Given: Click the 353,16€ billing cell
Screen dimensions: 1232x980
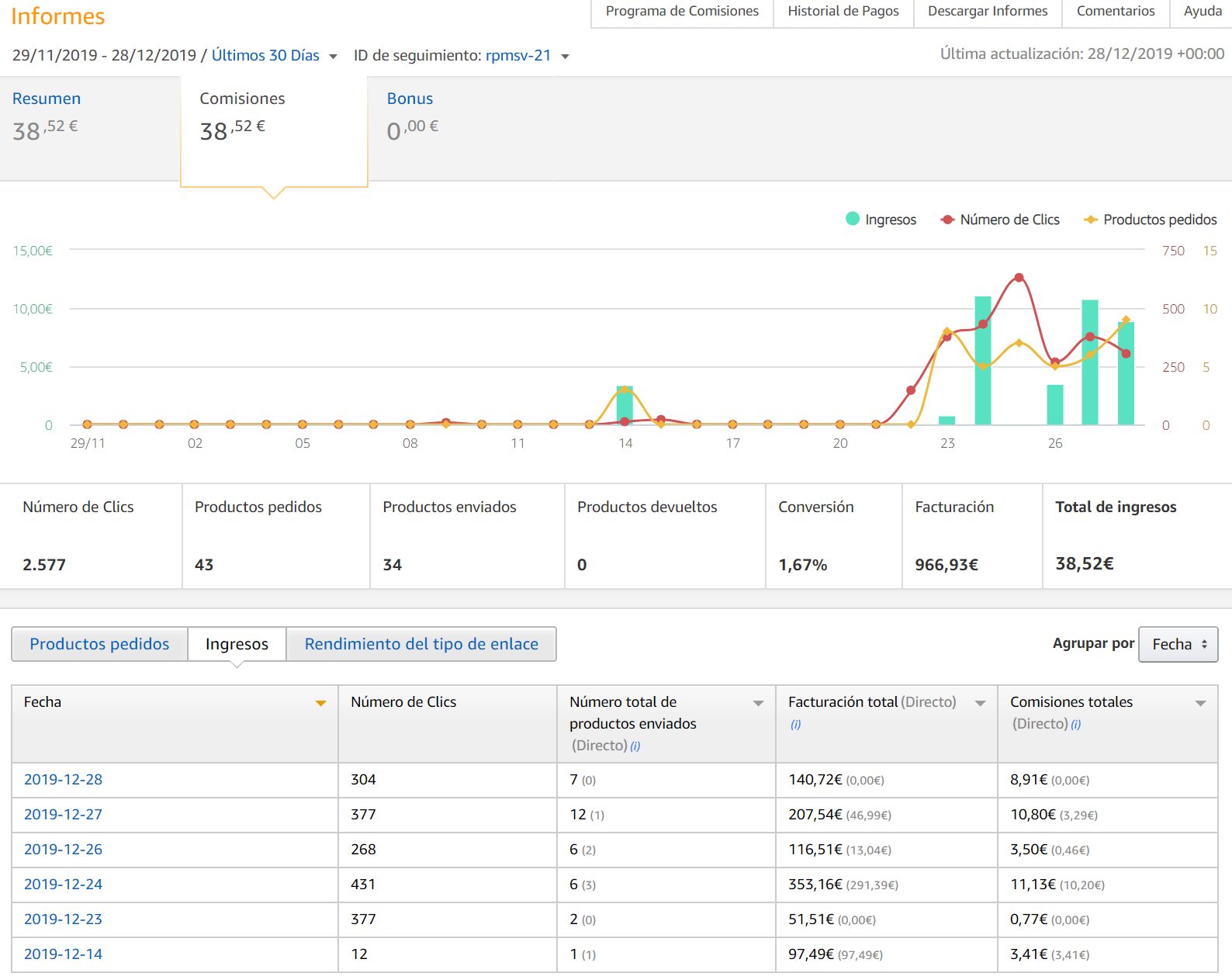Looking at the screenshot, I should pyautogui.click(x=887, y=885).
